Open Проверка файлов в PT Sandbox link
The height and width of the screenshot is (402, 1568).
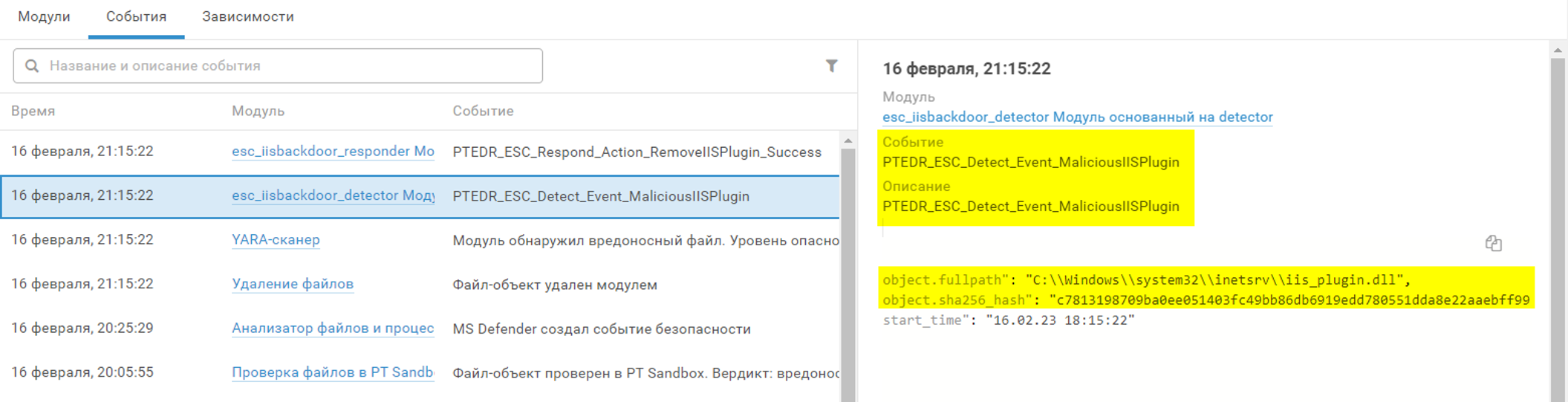333,372
